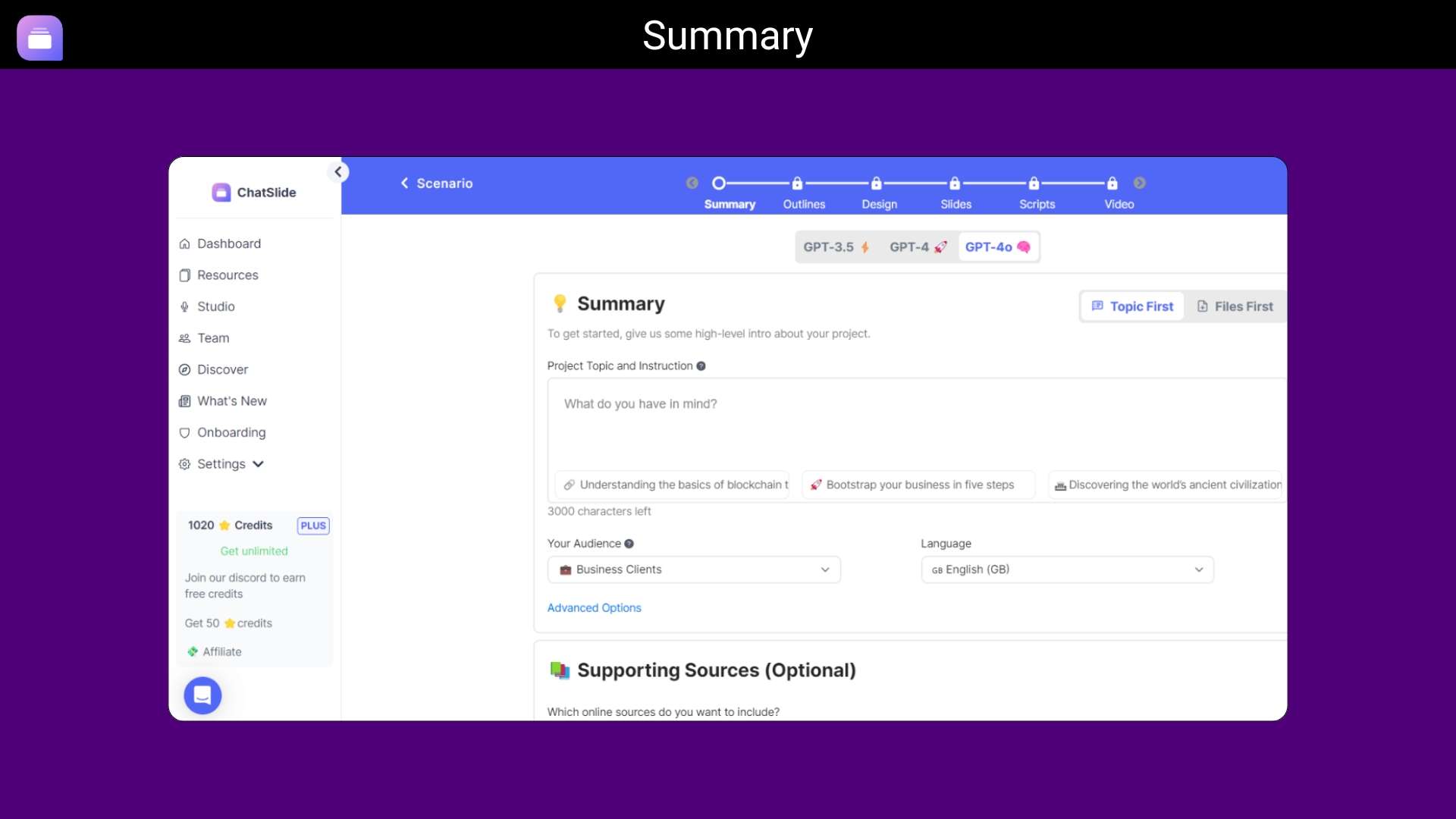Image resolution: width=1456 pixels, height=819 pixels.
Task: Click the previous step arrow in progress bar
Action: point(692,184)
